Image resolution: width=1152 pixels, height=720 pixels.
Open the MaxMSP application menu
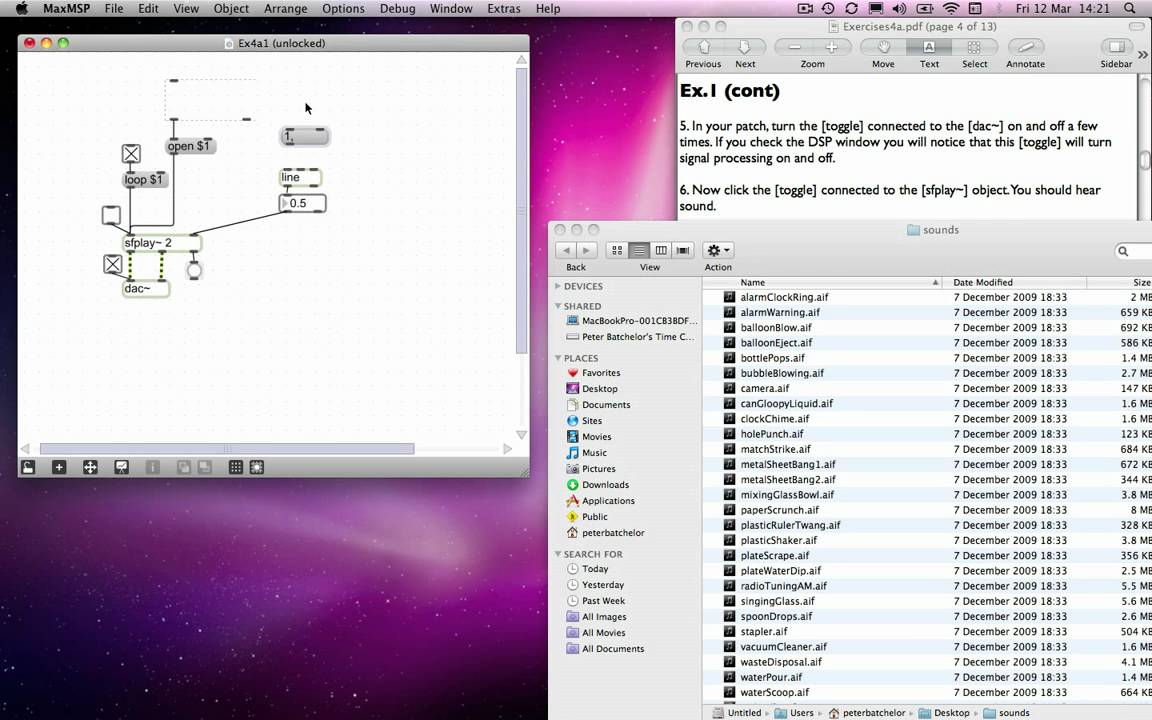click(65, 8)
